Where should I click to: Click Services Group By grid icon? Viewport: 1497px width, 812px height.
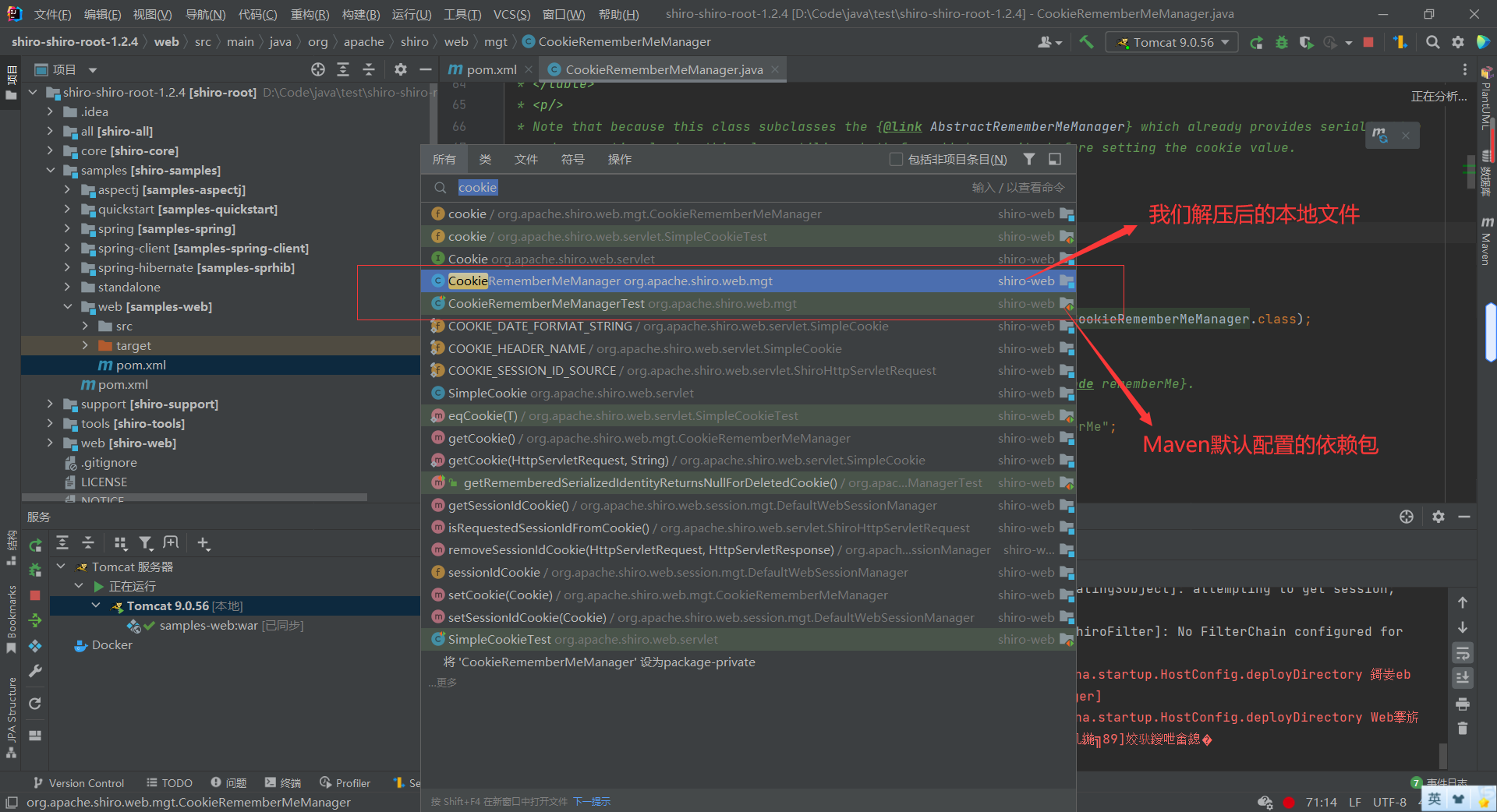121,543
